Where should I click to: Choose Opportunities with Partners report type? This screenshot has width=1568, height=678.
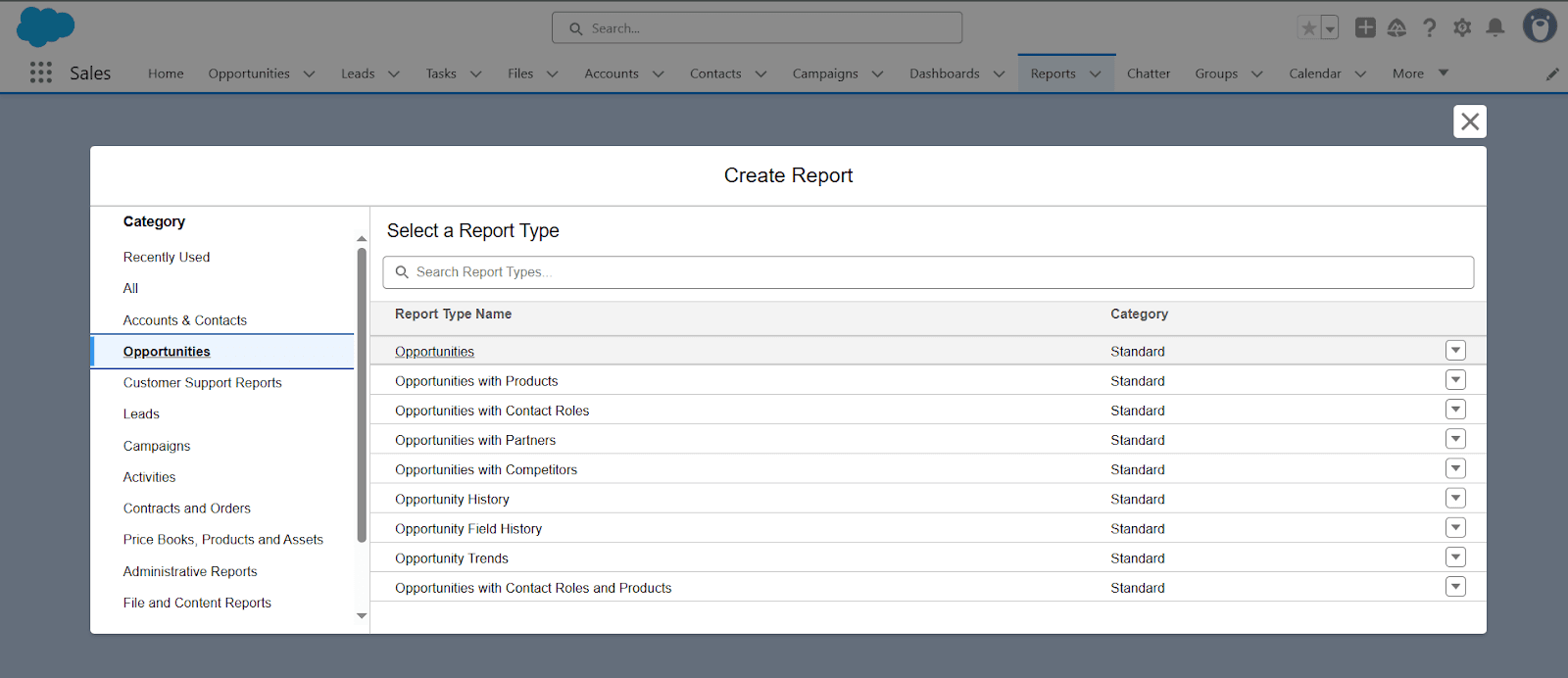pyautogui.click(x=475, y=440)
